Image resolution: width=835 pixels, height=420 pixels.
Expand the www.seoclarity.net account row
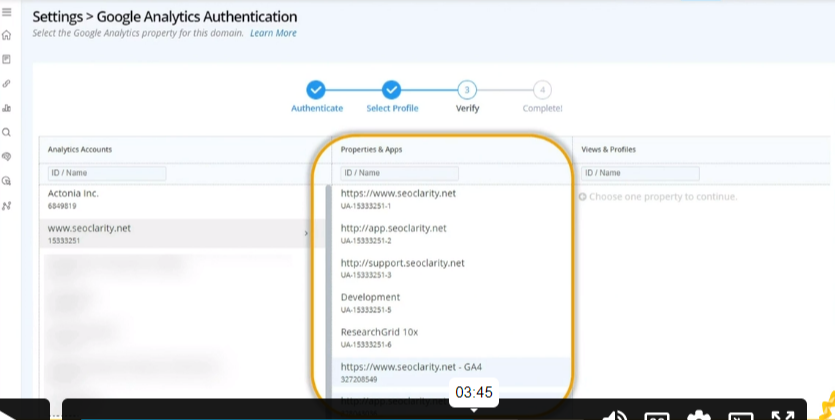[180, 233]
